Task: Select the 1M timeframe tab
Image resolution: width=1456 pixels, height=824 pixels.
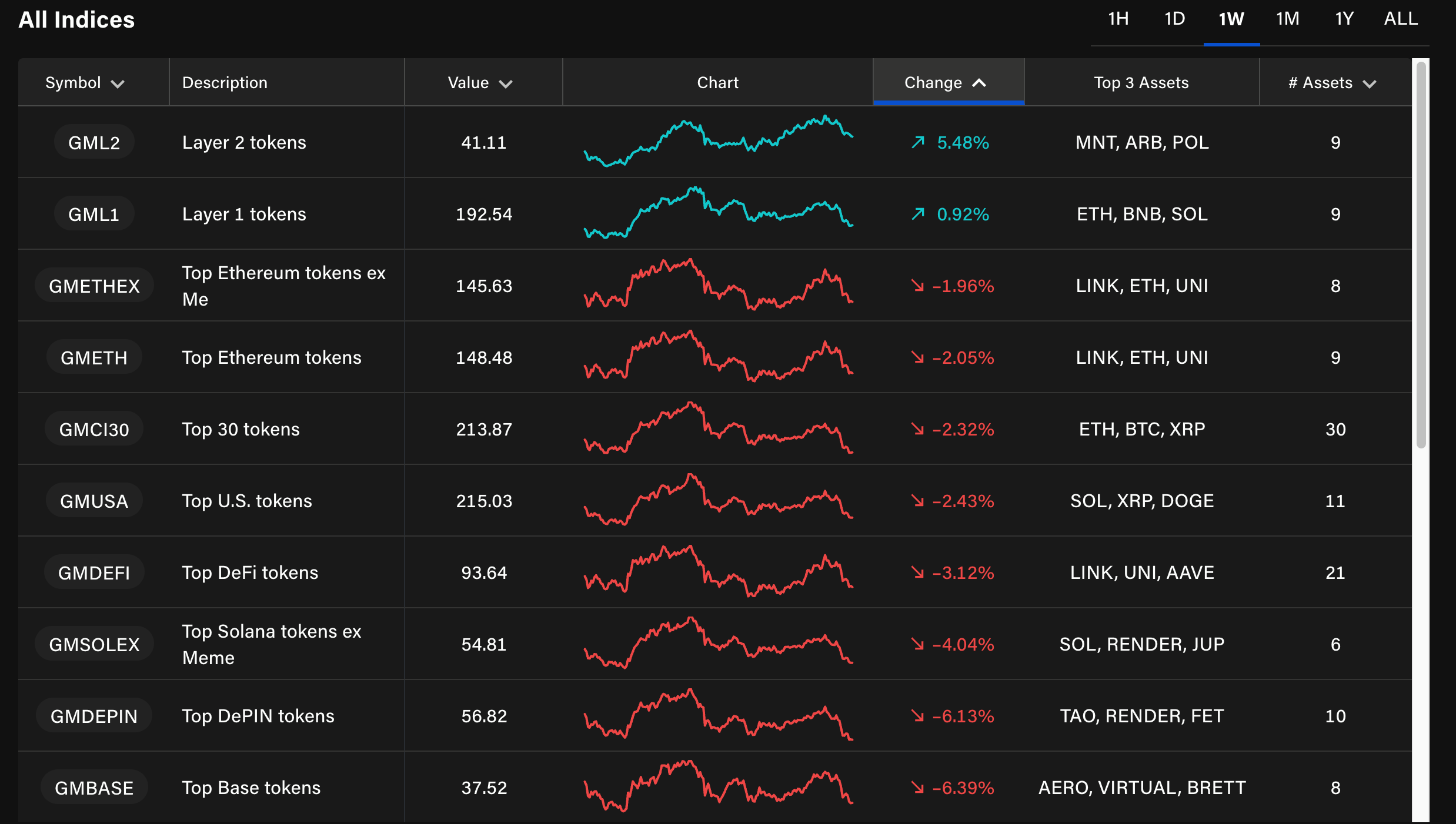Action: pos(1287,19)
